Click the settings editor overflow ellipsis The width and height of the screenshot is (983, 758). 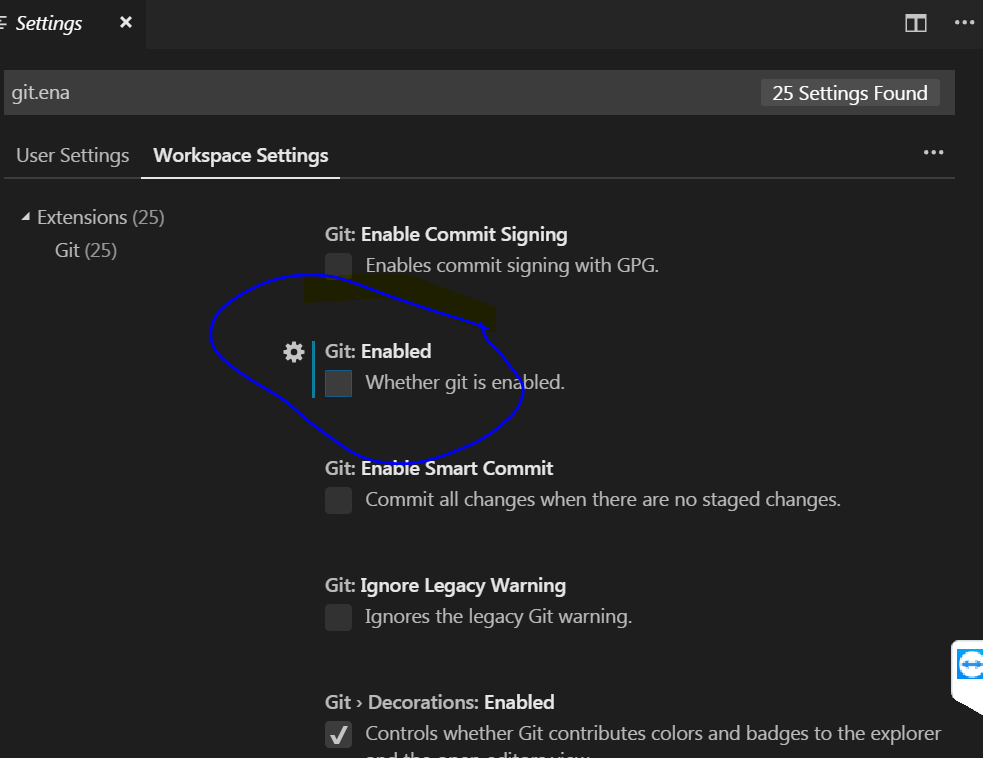point(933,152)
